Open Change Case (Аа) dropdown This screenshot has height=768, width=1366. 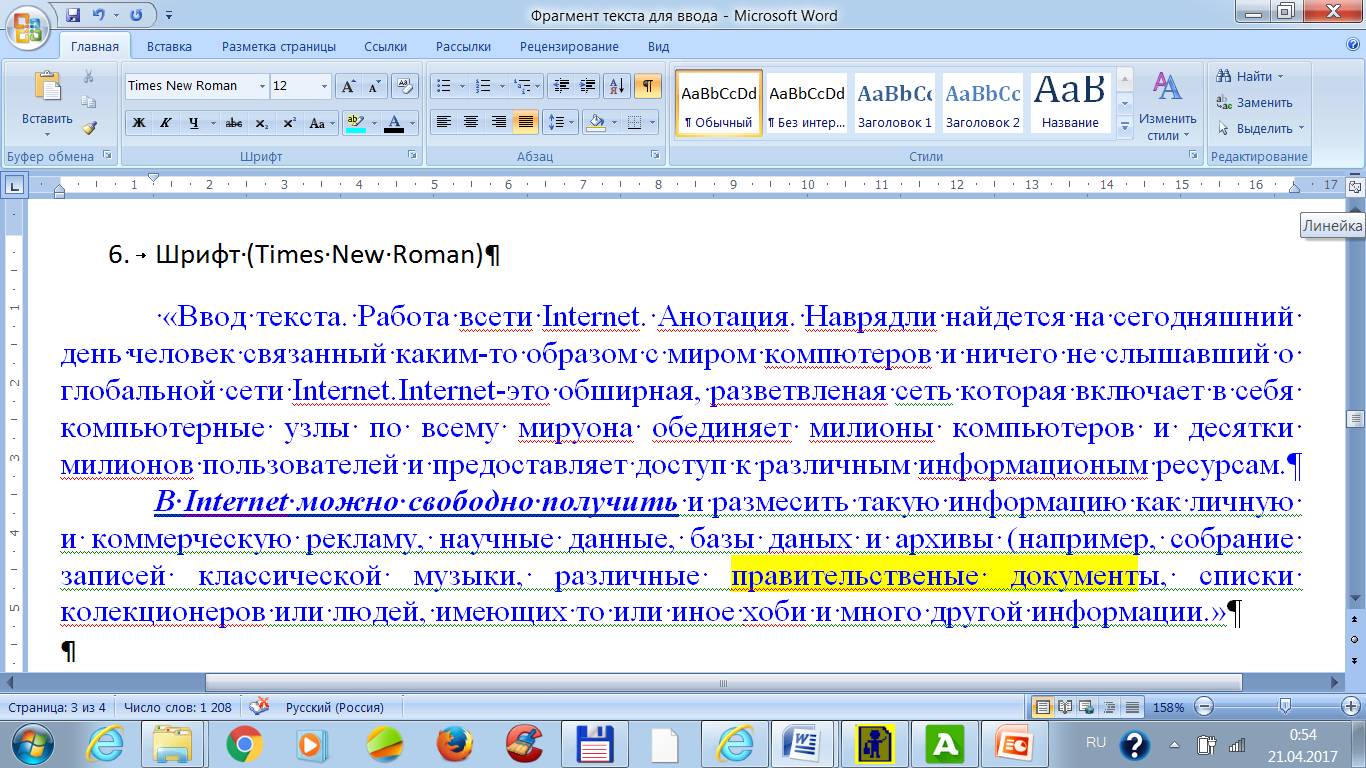[322, 123]
